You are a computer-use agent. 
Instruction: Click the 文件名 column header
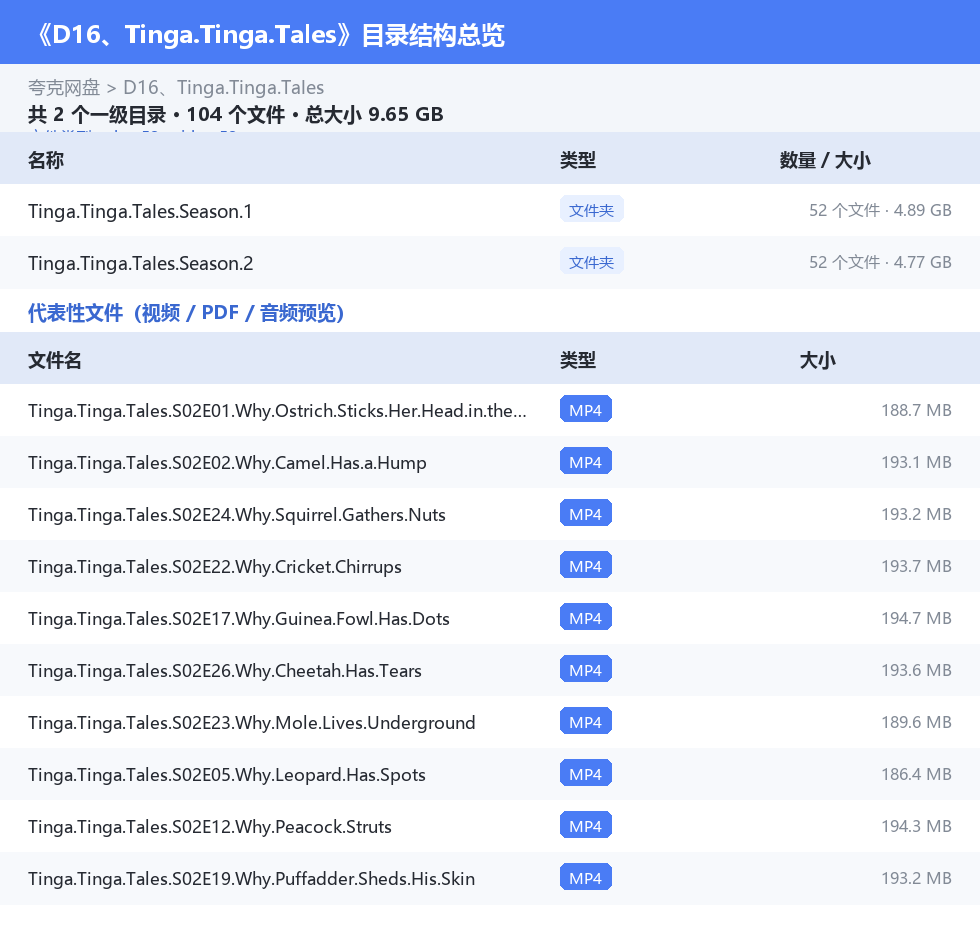(54, 360)
